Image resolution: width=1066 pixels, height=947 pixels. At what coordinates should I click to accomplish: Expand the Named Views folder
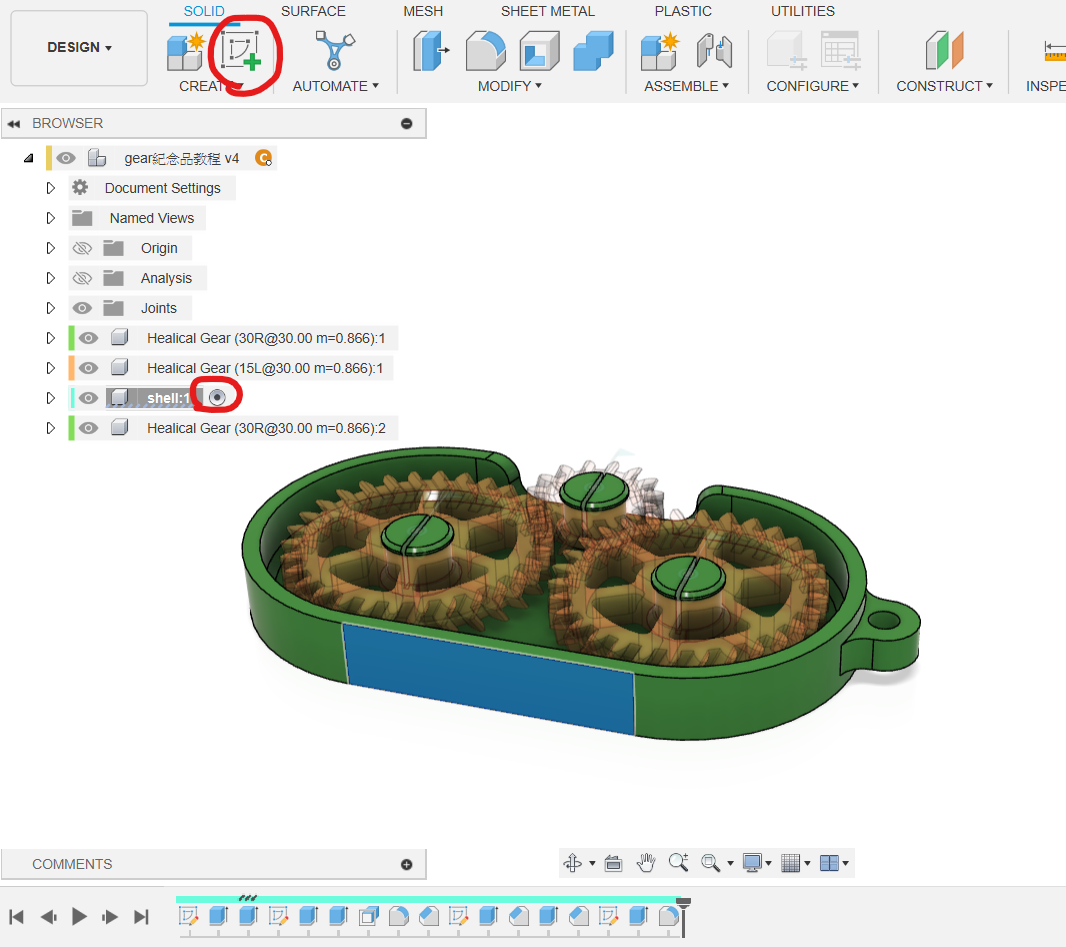pyautogui.click(x=51, y=218)
